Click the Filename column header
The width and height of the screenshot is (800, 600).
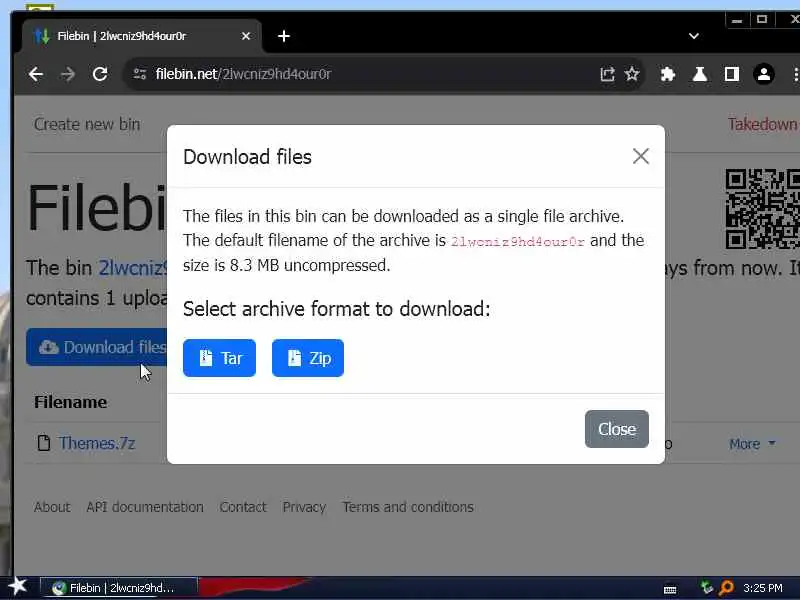pyautogui.click(x=70, y=402)
